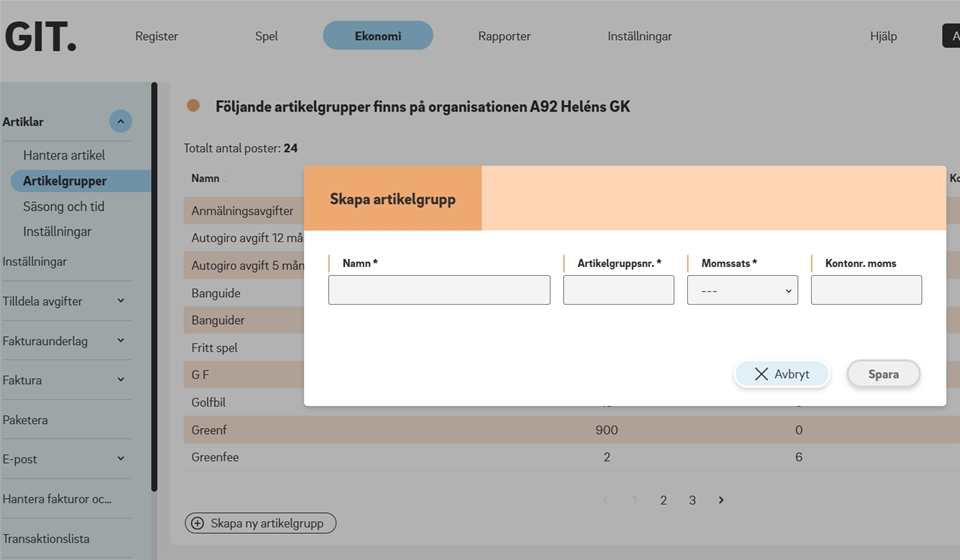
Task: Go to the Register menu
Action: point(156,36)
